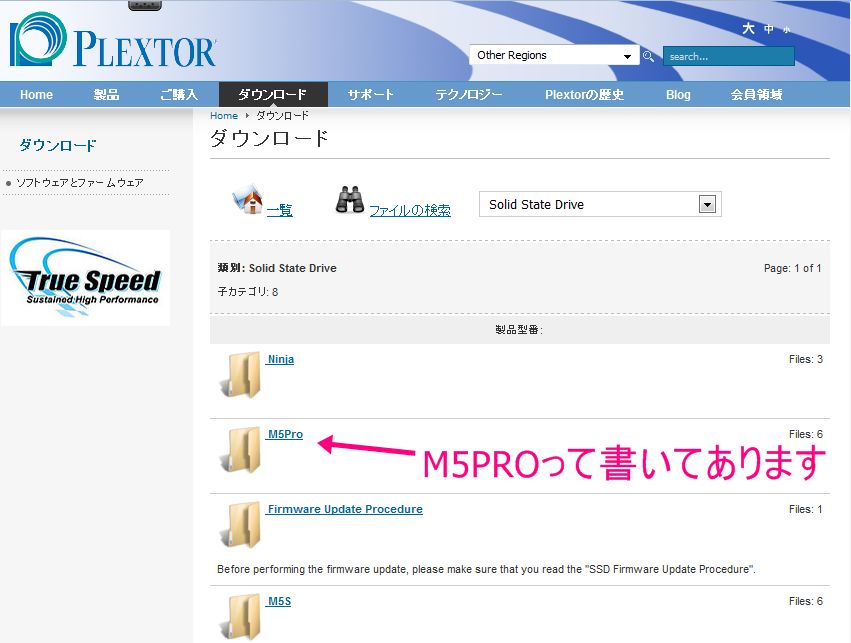851x643 pixels.
Task: Click the True Speed banner
Action: click(86, 278)
